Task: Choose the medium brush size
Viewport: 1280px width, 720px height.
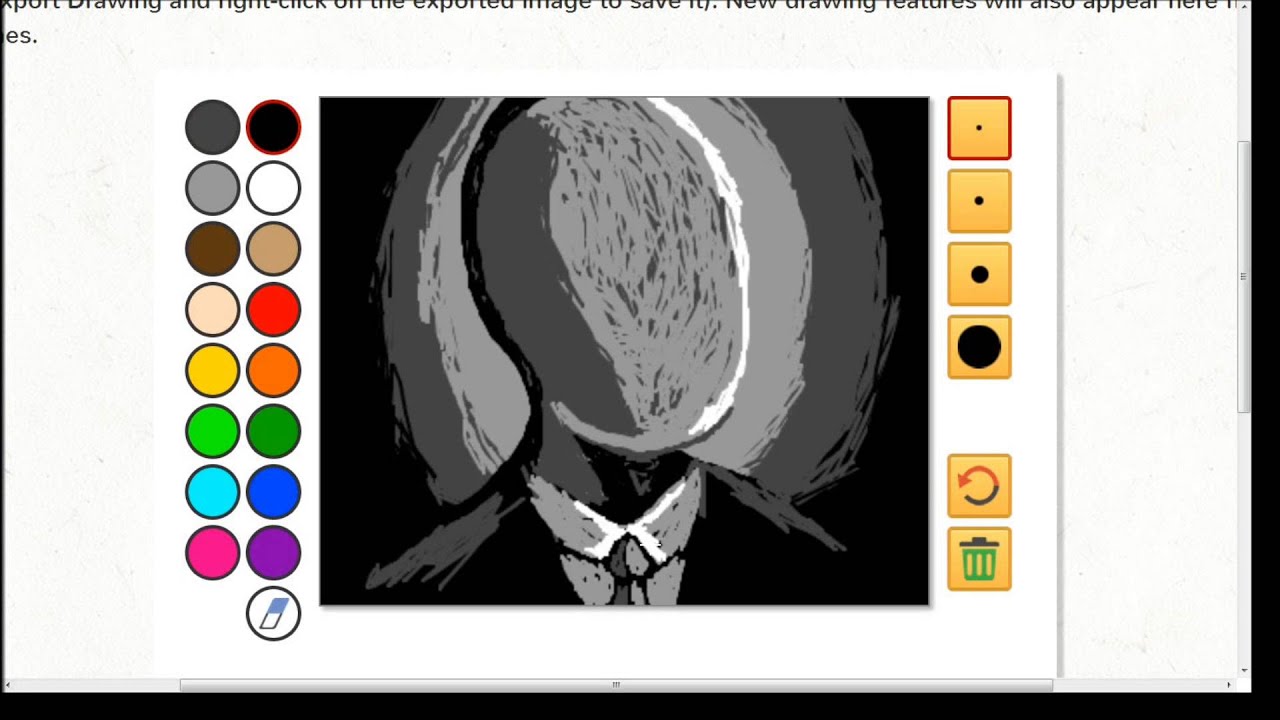Action: (979, 274)
